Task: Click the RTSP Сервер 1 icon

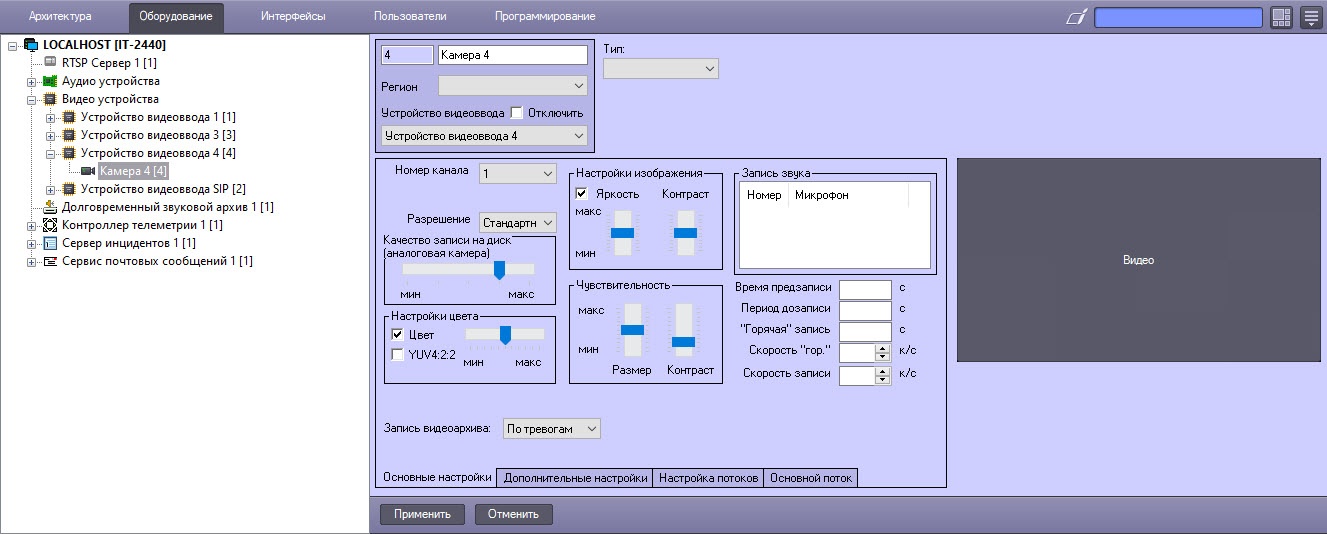Action: coord(51,63)
